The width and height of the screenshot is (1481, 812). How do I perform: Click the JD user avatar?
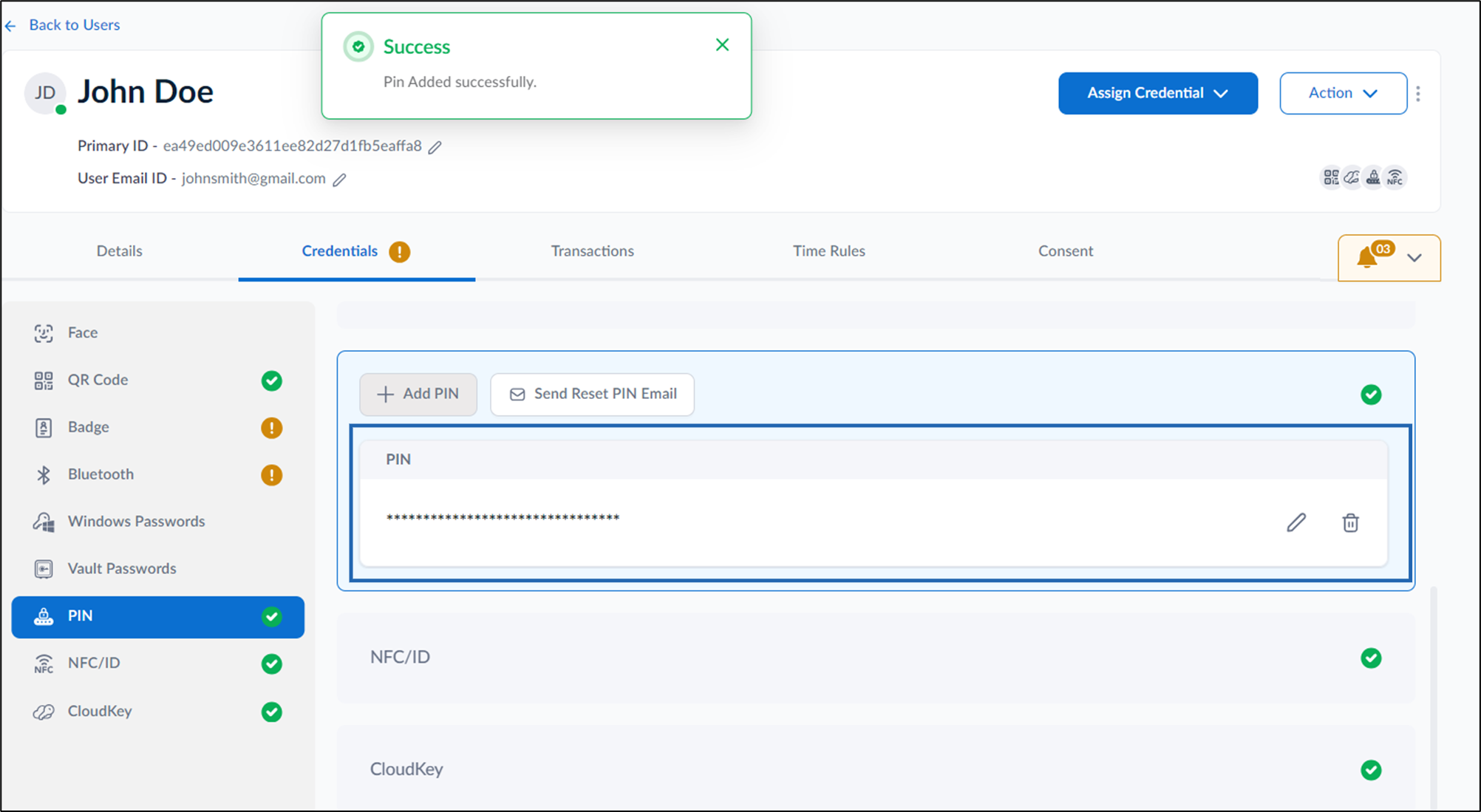[x=45, y=93]
